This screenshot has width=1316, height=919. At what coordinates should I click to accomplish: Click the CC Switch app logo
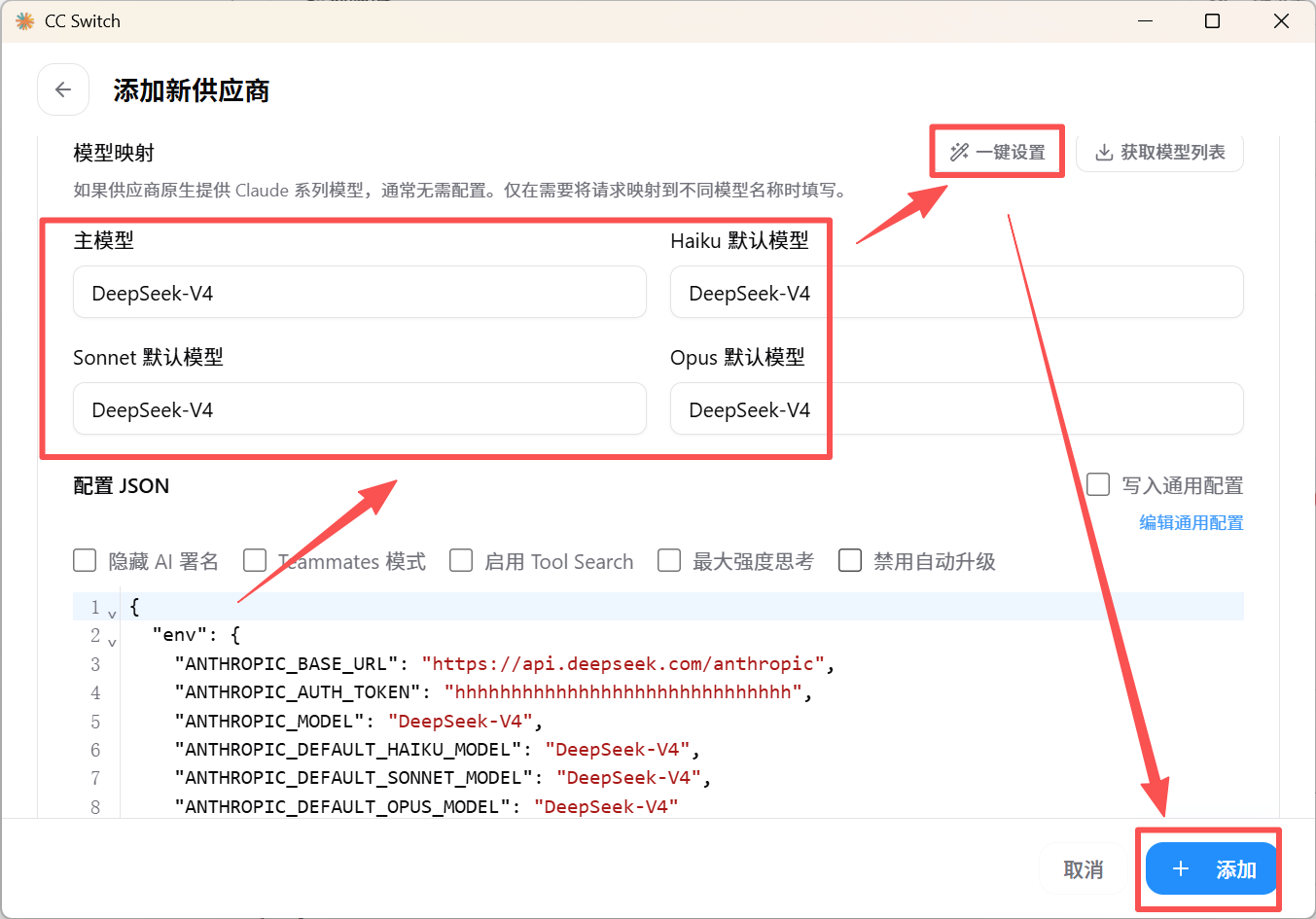point(24,20)
